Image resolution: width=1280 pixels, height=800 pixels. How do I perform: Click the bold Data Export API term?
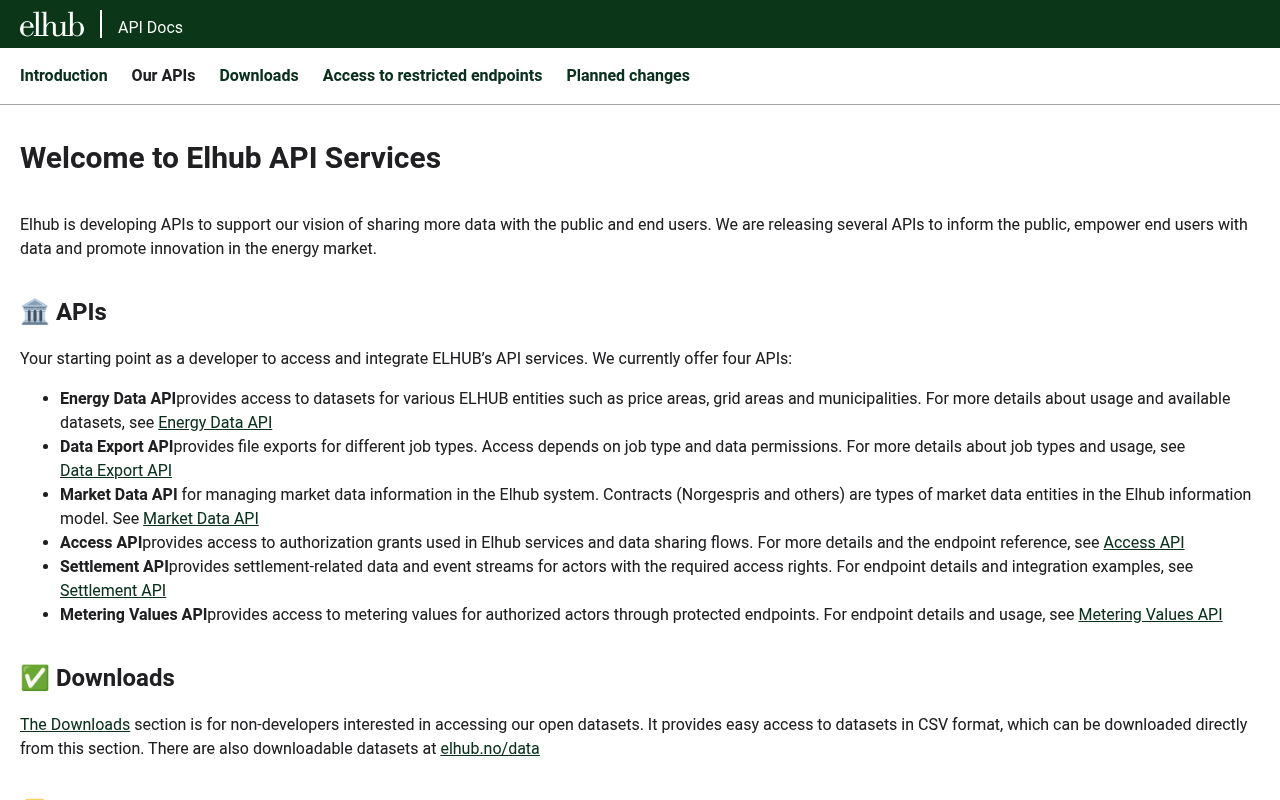116,446
